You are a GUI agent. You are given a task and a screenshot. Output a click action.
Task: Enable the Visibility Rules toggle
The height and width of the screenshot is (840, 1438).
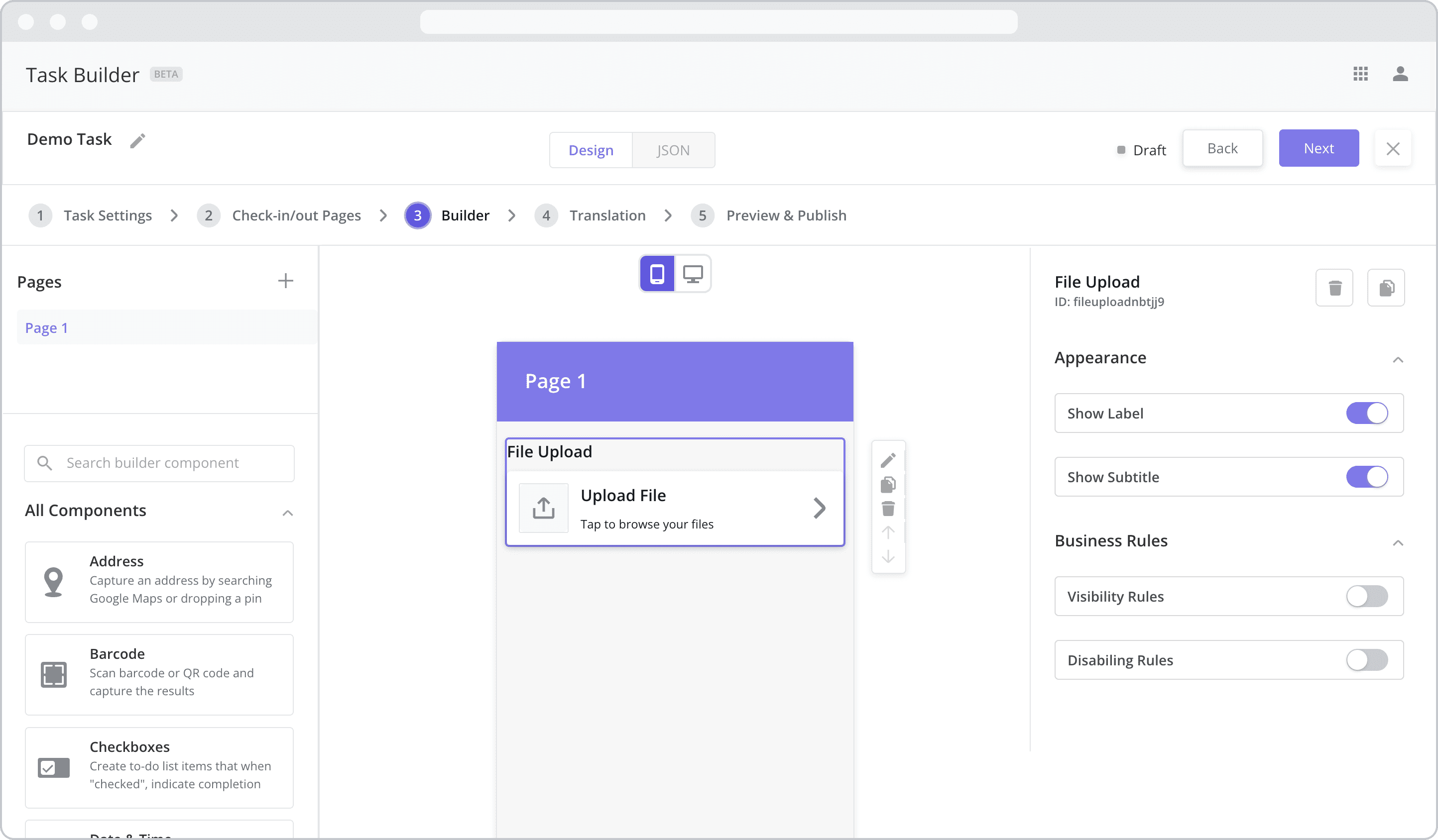(x=1367, y=596)
